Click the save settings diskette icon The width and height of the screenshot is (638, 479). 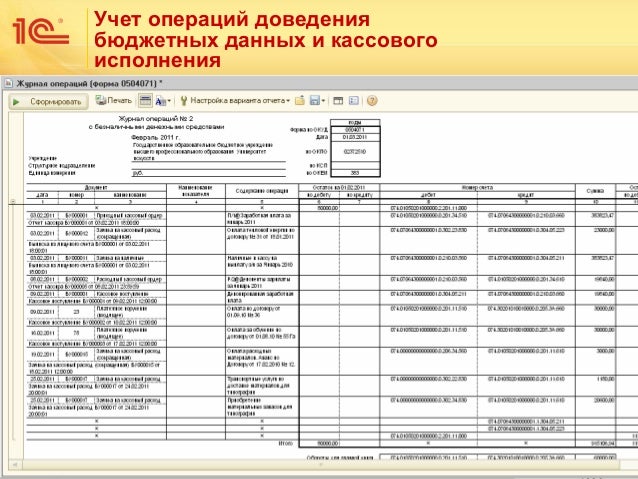tap(315, 101)
